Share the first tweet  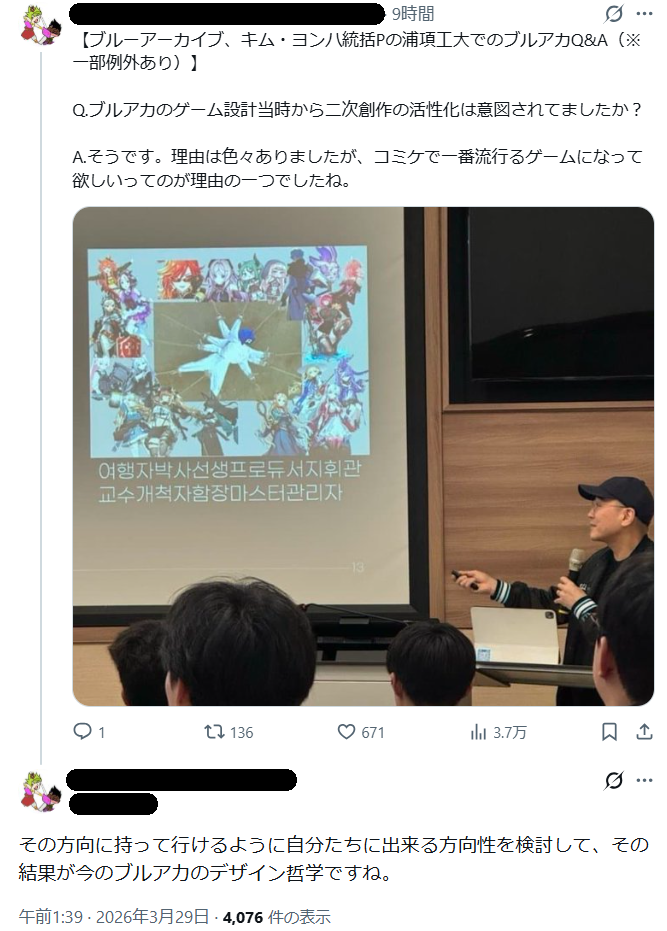[644, 732]
